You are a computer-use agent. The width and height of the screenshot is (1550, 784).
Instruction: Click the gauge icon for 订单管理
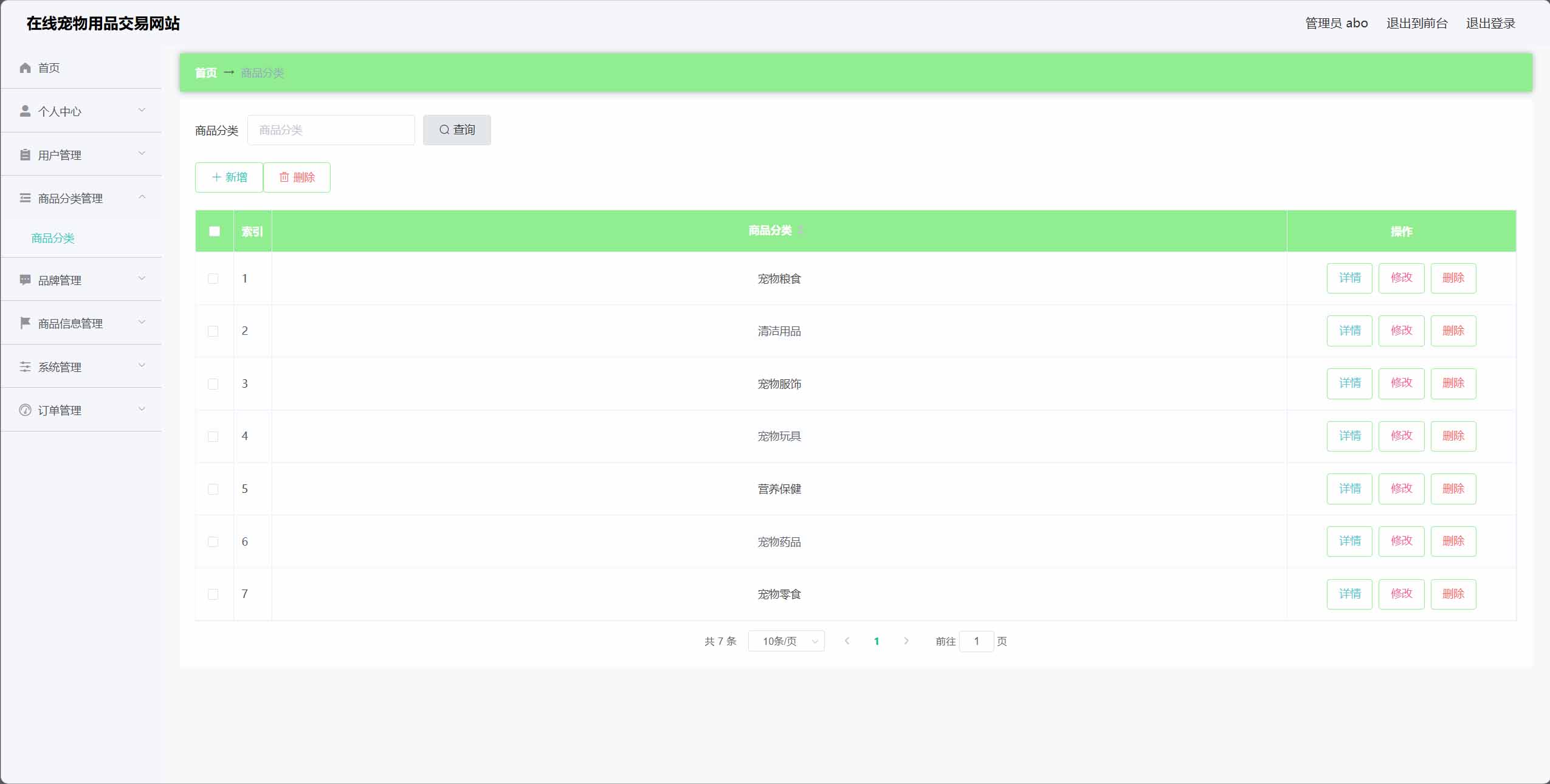coord(25,410)
